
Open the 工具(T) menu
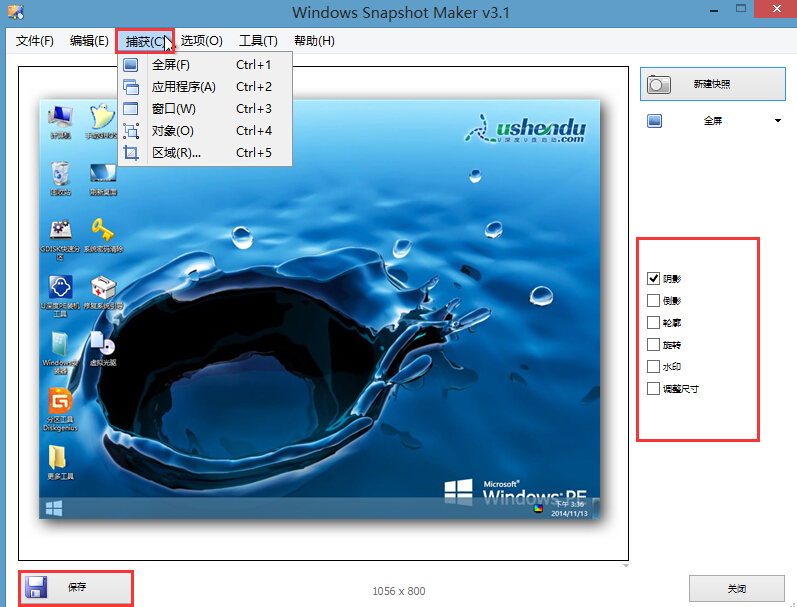[258, 41]
